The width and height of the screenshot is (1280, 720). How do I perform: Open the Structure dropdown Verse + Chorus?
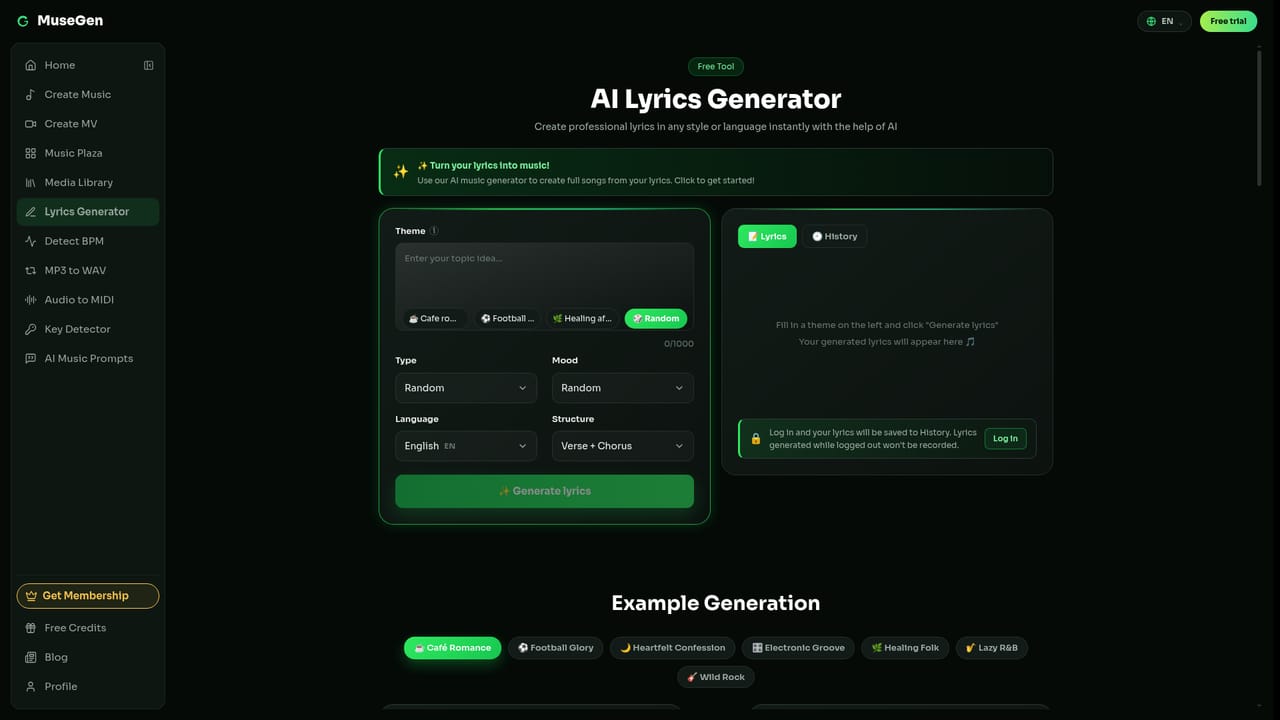click(623, 446)
